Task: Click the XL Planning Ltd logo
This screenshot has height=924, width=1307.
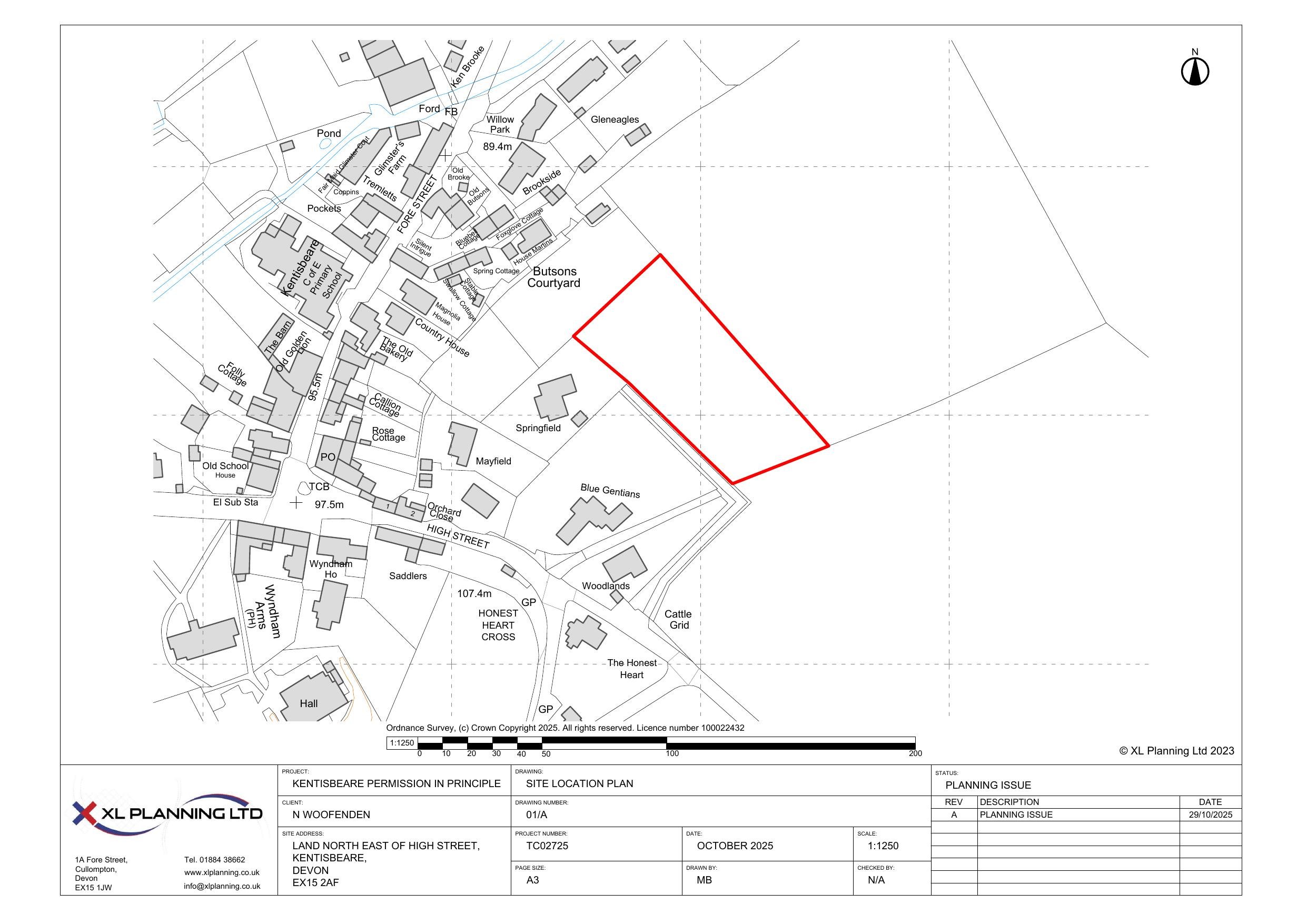Action: [x=167, y=813]
